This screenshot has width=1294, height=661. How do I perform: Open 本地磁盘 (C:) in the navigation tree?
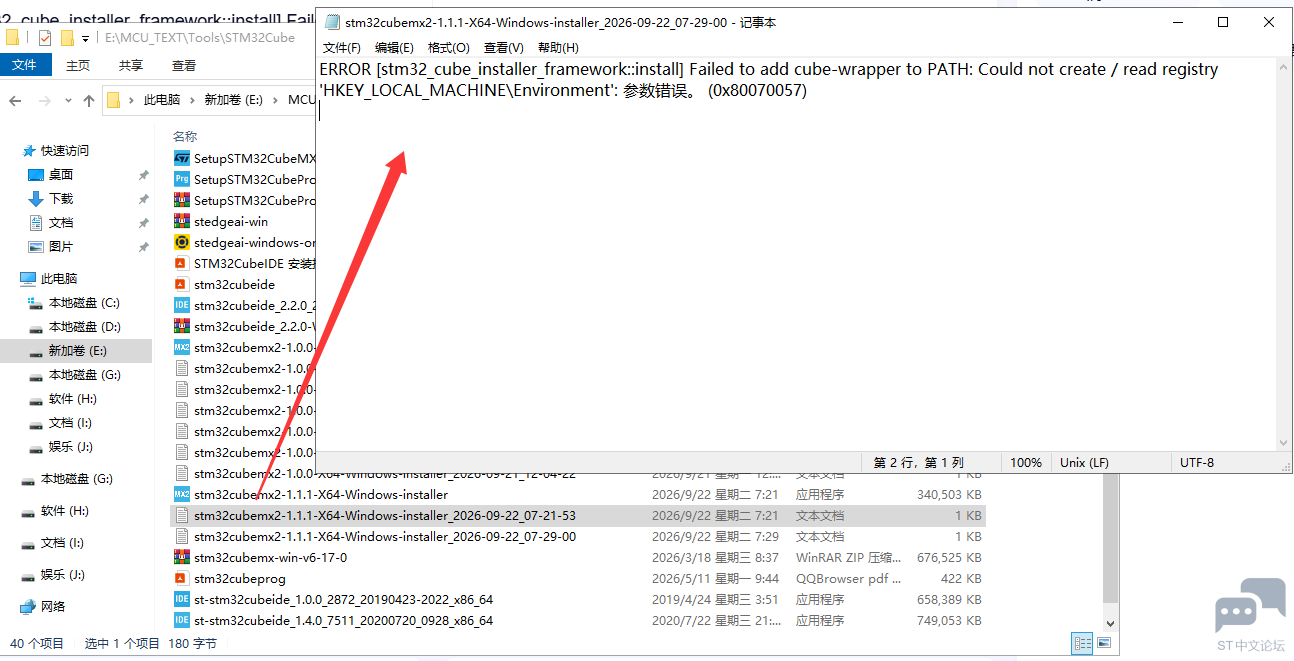click(84, 302)
